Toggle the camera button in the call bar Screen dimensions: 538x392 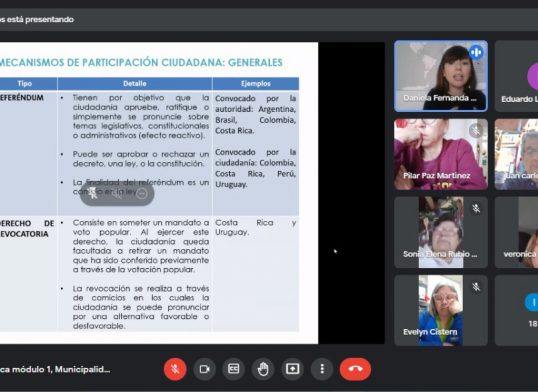coord(204,369)
